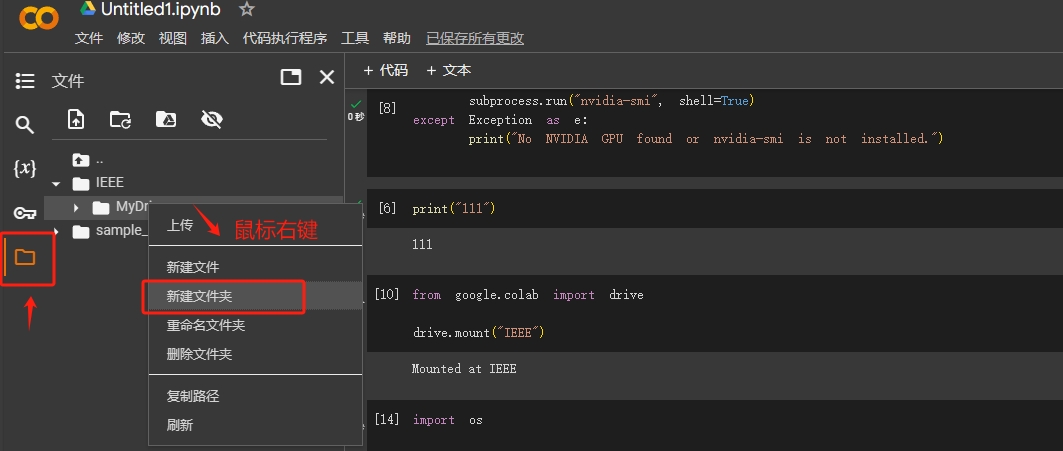Click into the print("111") code line

pyautogui.click(x=454, y=208)
